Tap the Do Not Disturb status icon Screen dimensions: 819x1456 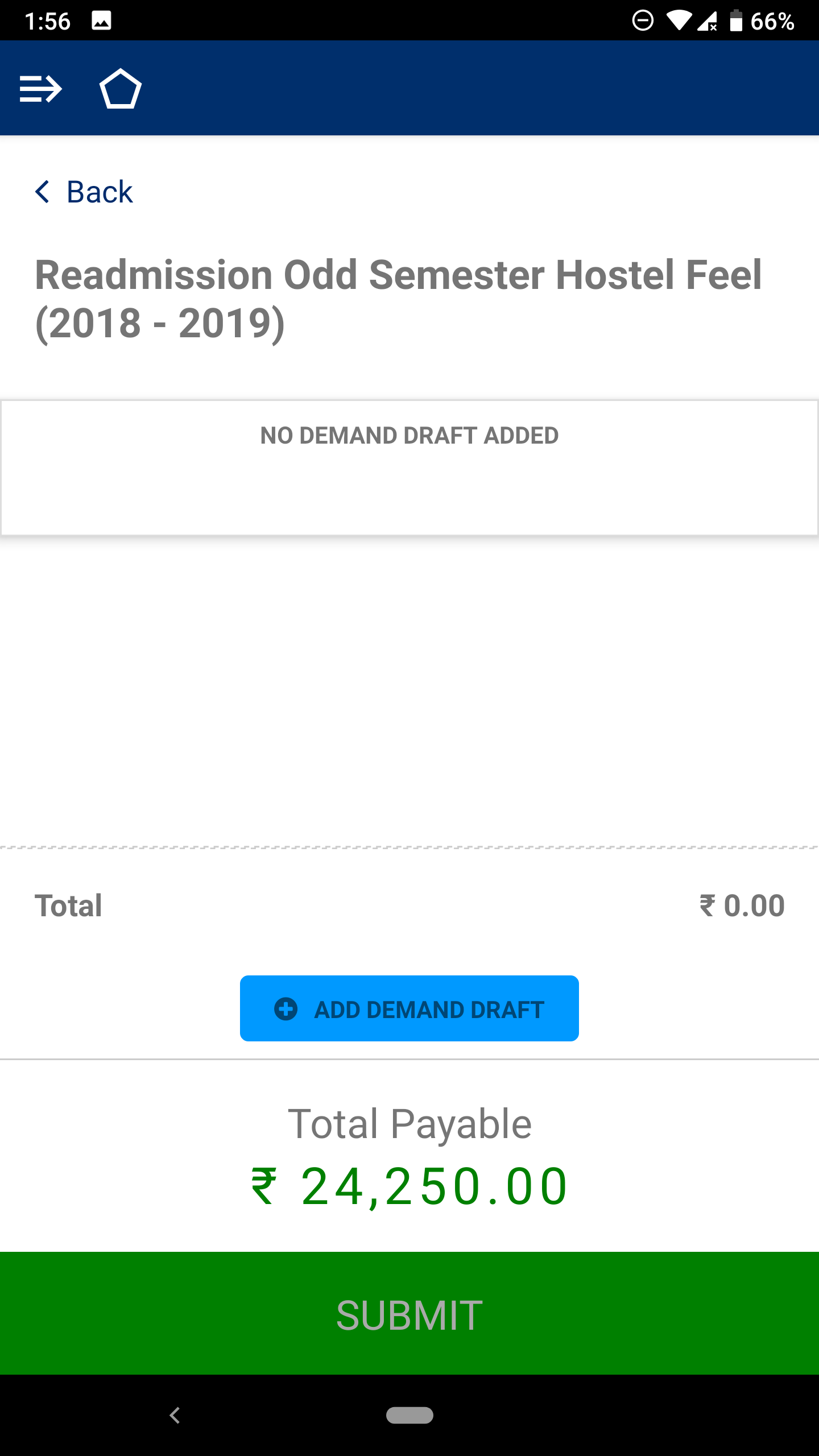643,21
